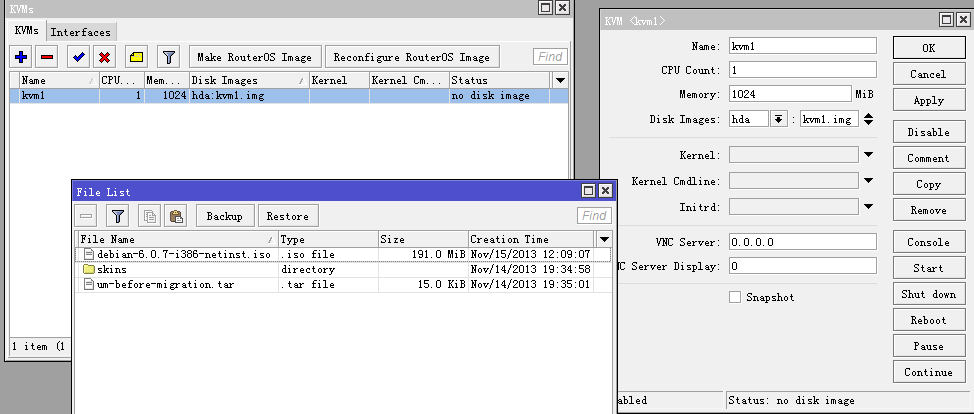Click the Continue button
This screenshot has height=414, width=974.
click(929, 372)
